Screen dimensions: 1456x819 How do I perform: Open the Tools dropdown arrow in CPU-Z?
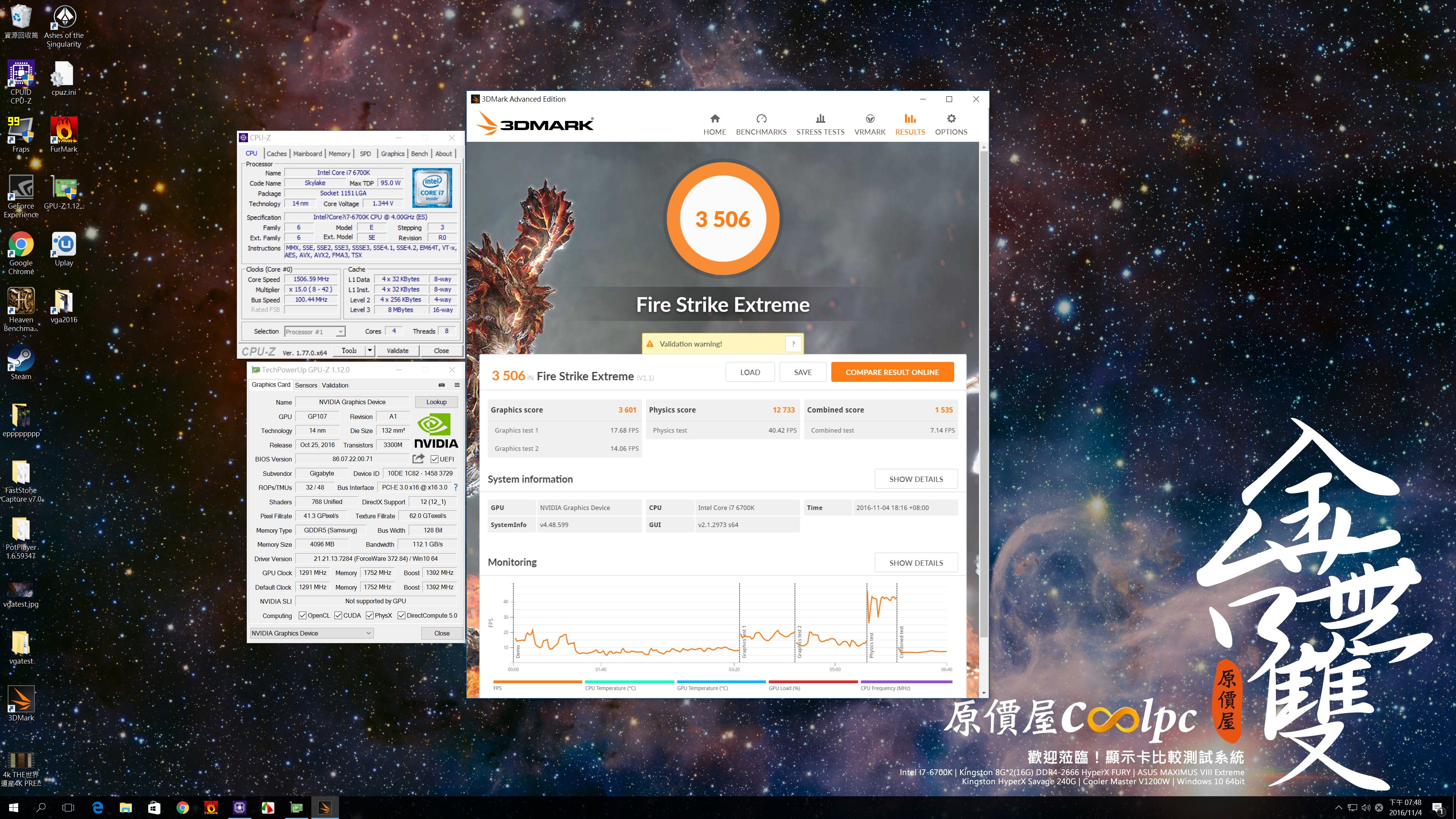(370, 350)
